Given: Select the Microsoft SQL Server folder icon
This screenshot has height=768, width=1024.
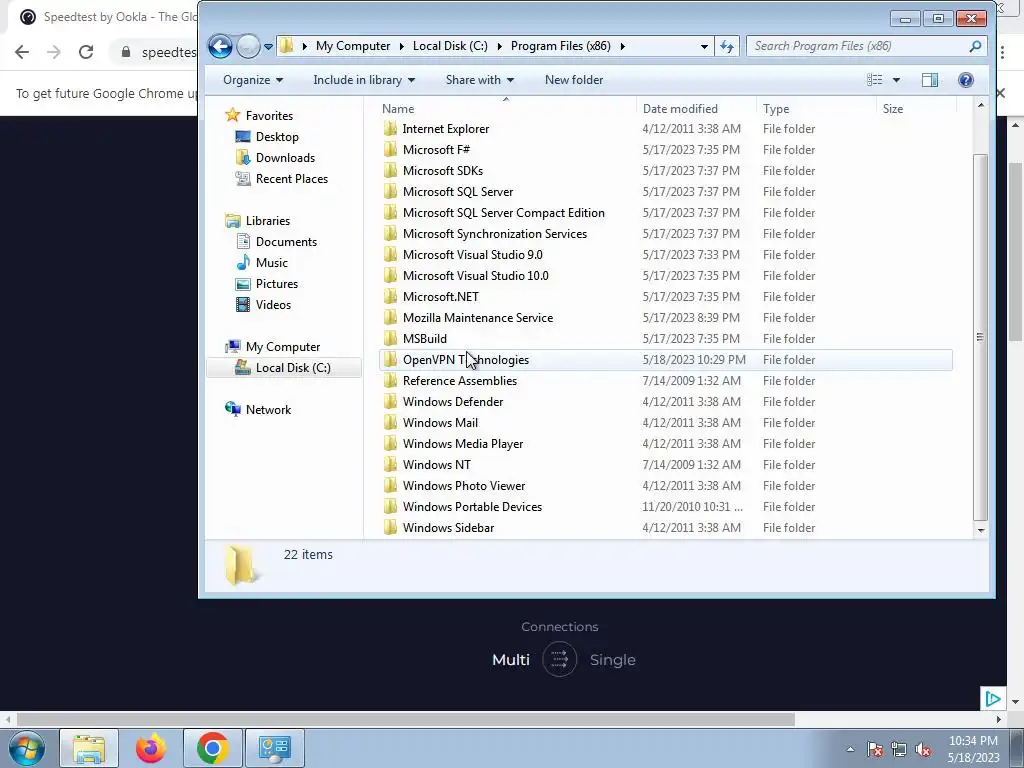Looking at the screenshot, I should click(390, 191).
